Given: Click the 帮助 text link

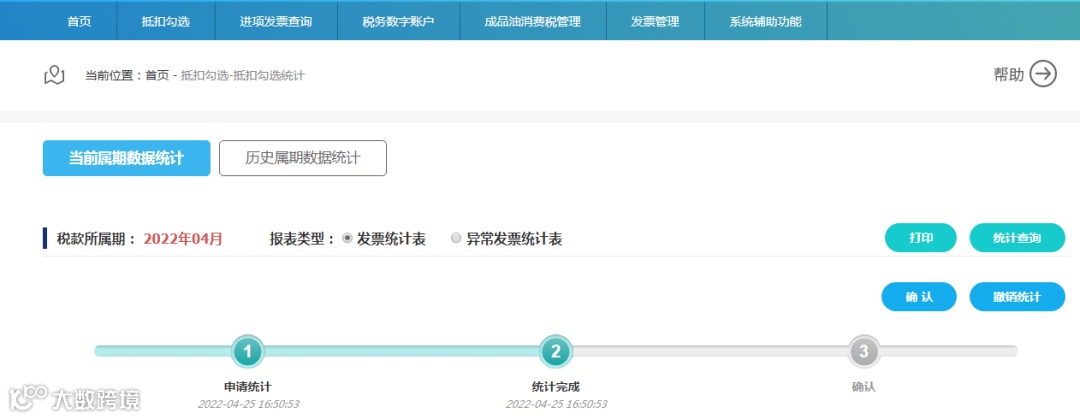Looking at the screenshot, I should click(x=1008, y=74).
